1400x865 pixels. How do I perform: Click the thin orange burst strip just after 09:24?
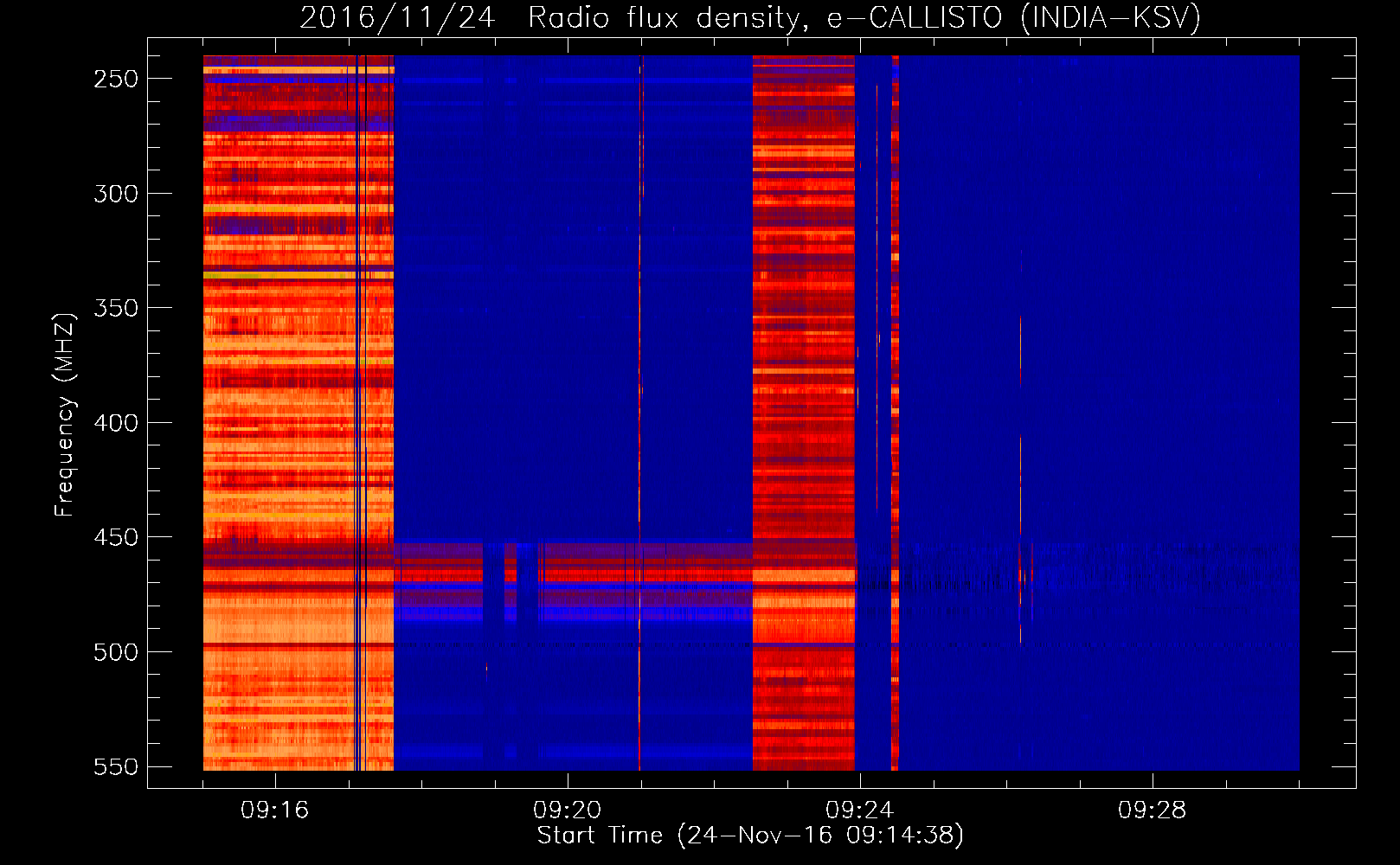896,413
